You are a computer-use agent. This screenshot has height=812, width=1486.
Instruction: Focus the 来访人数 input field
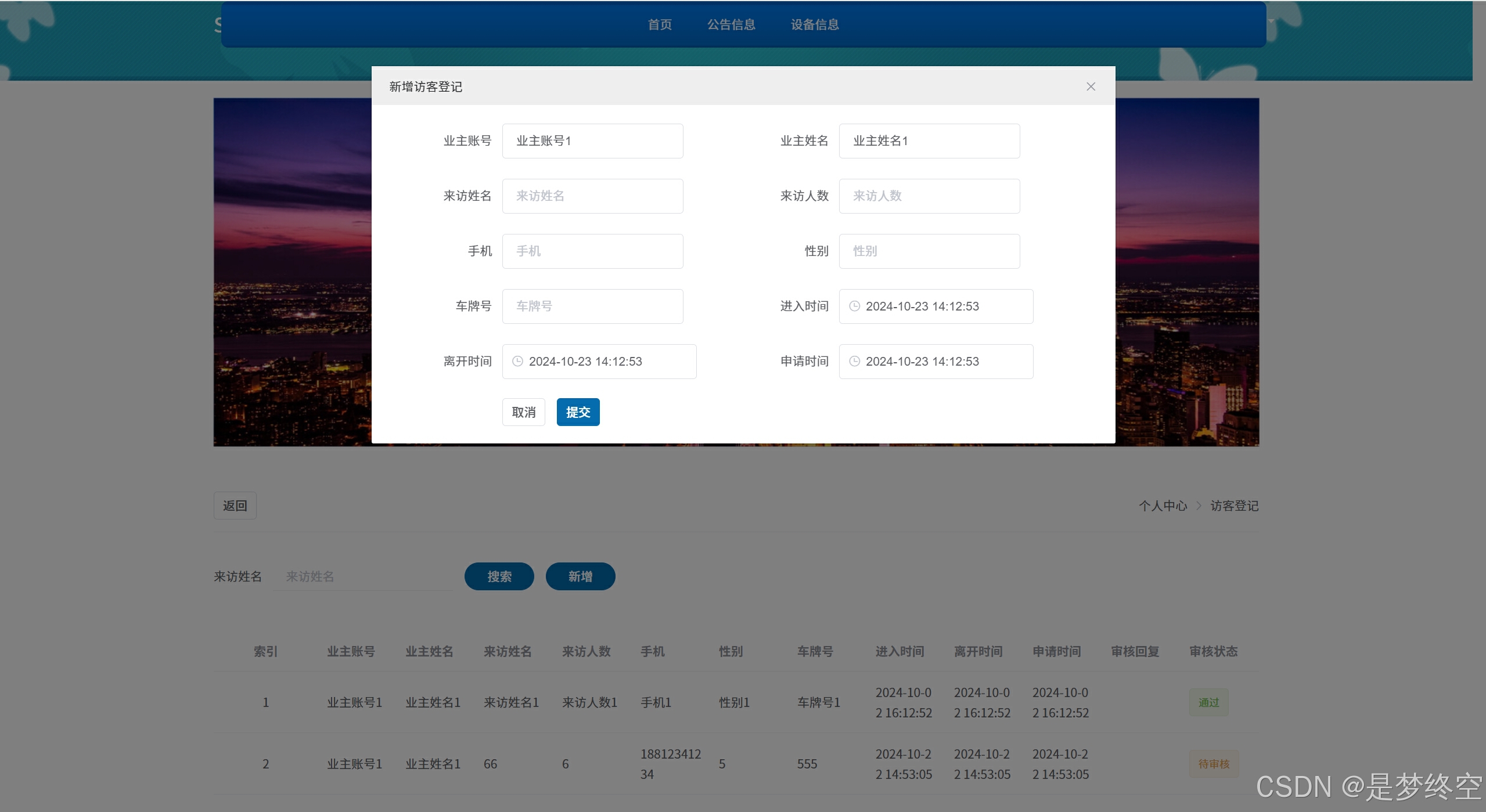coord(929,196)
